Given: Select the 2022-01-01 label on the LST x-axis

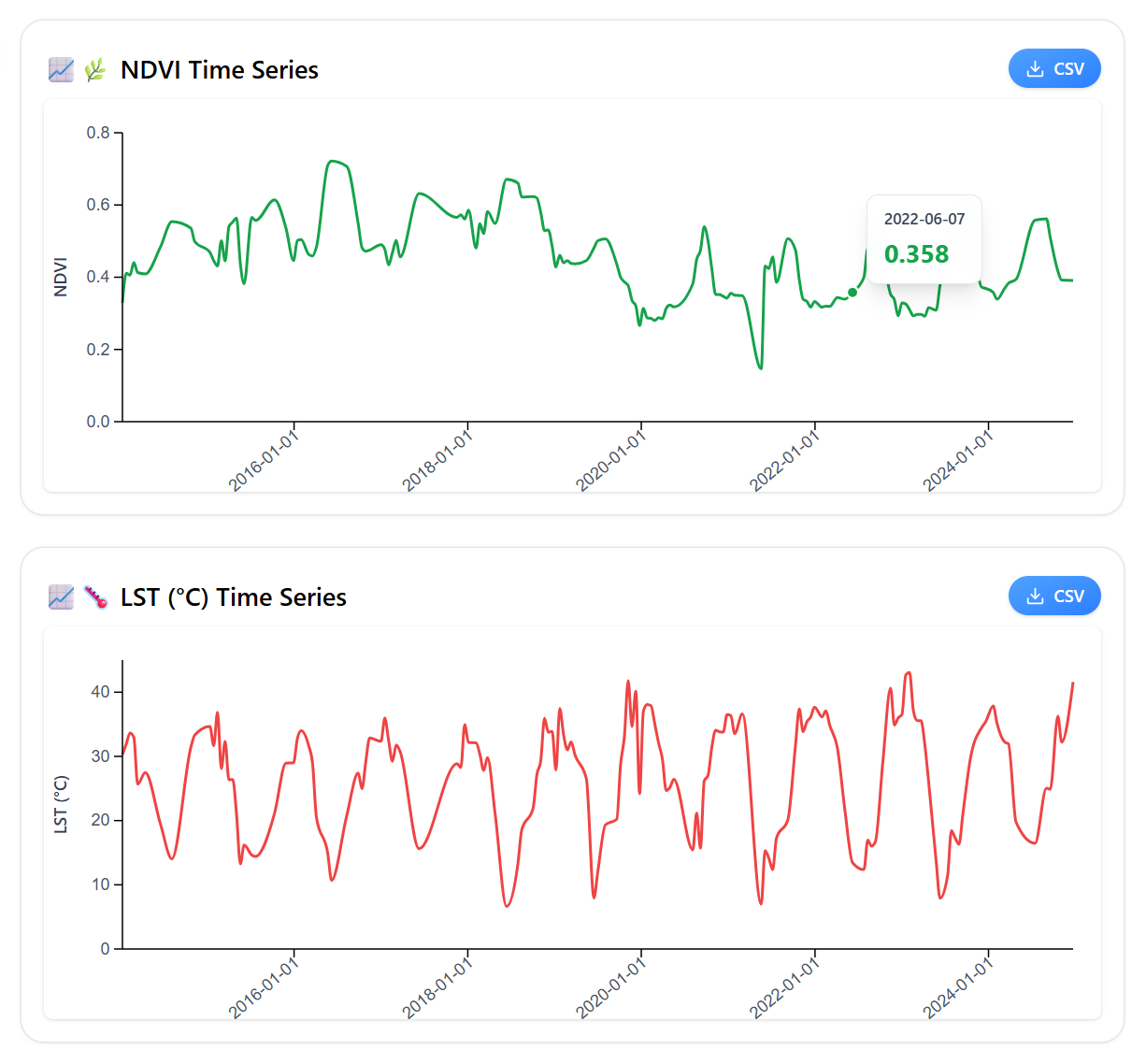Looking at the screenshot, I should 784,985.
